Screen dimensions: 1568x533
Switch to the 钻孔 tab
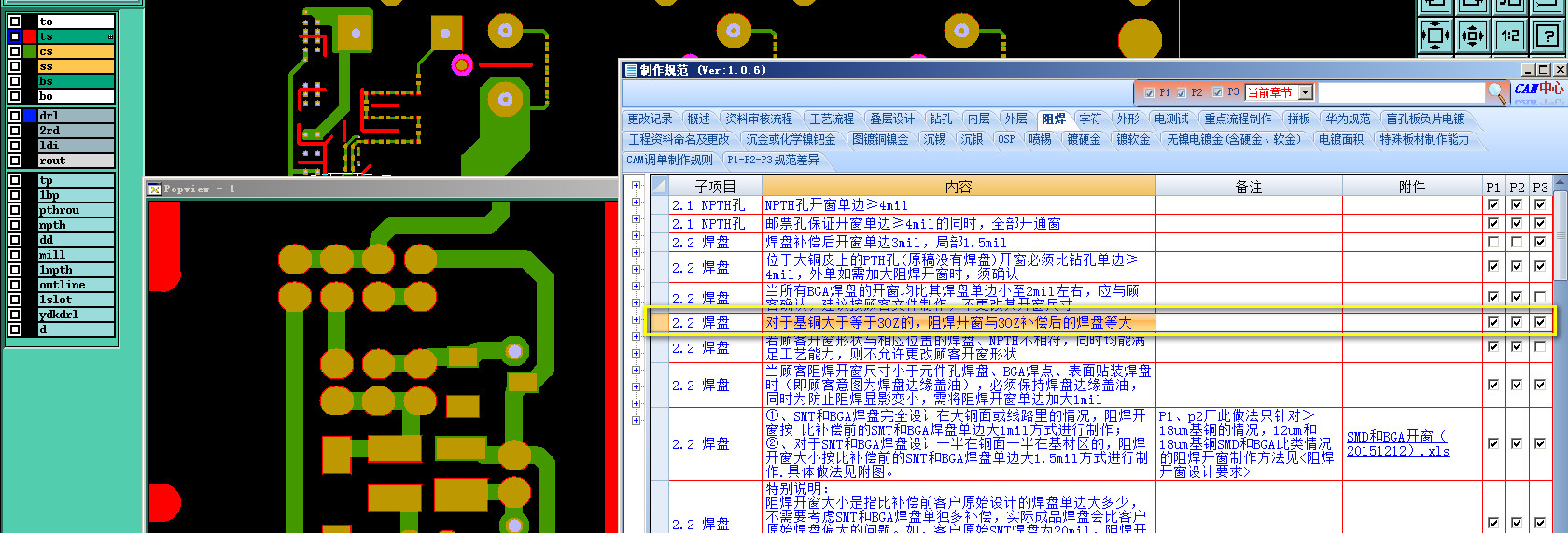point(941,119)
